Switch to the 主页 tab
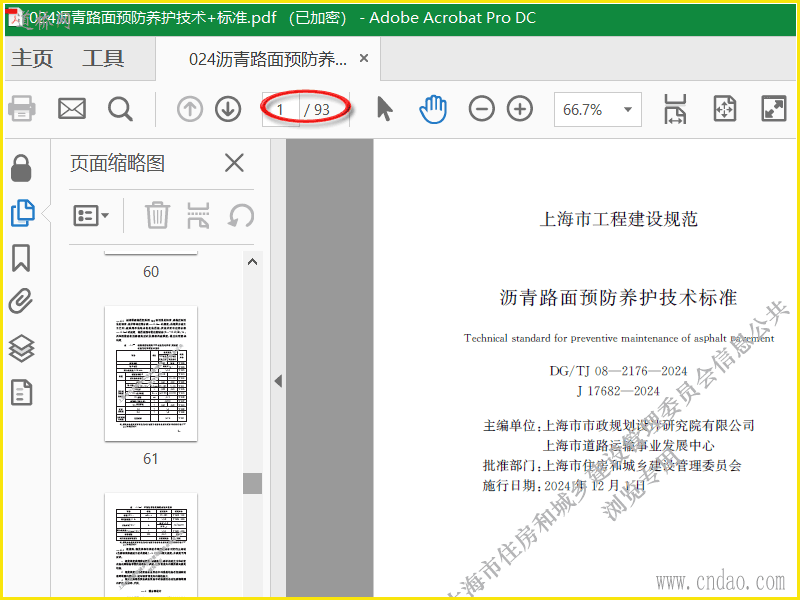This screenshot has width=800, height=600. click(32, 58)
